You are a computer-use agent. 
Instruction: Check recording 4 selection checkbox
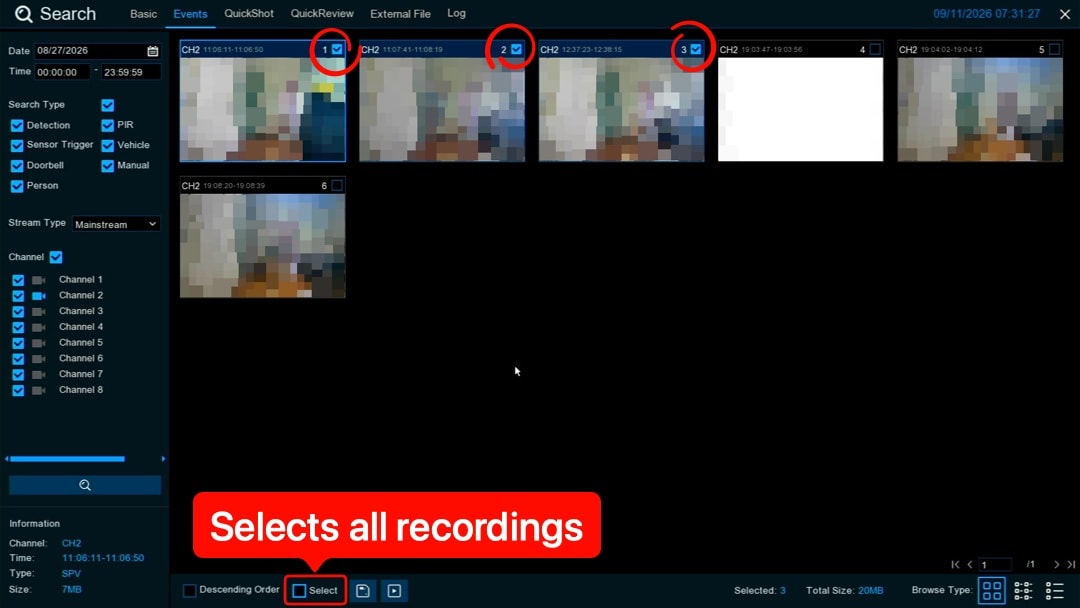[875, 50]
